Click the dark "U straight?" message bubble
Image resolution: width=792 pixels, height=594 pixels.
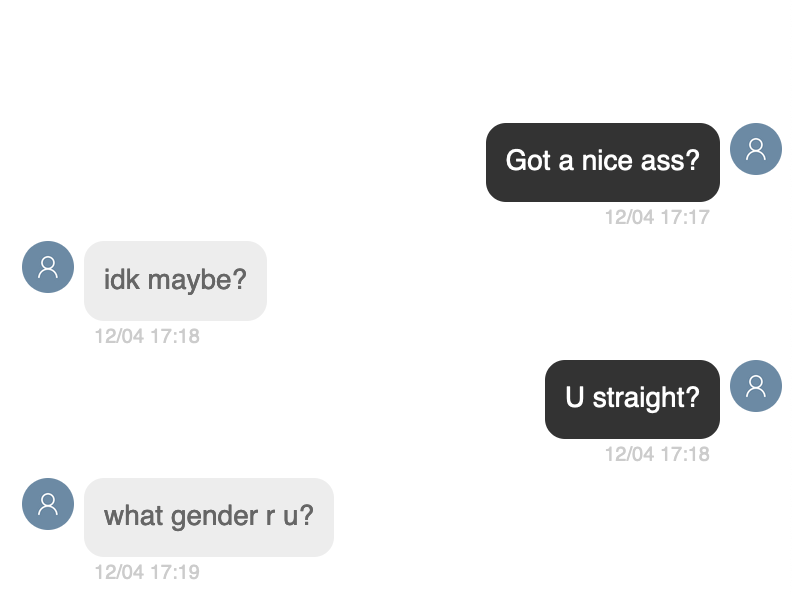tap(632, 398)
